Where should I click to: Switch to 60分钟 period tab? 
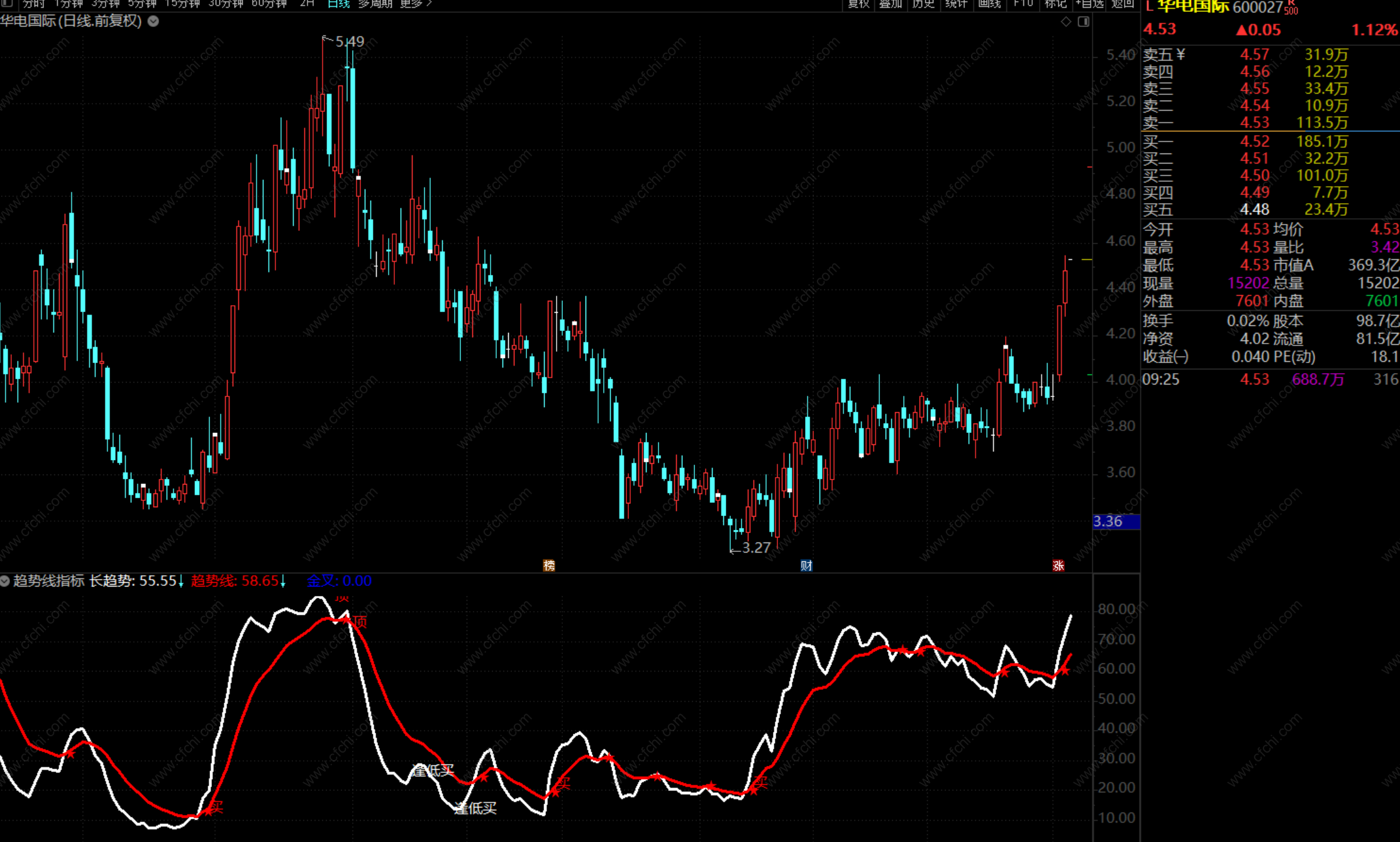pos(269,3)
